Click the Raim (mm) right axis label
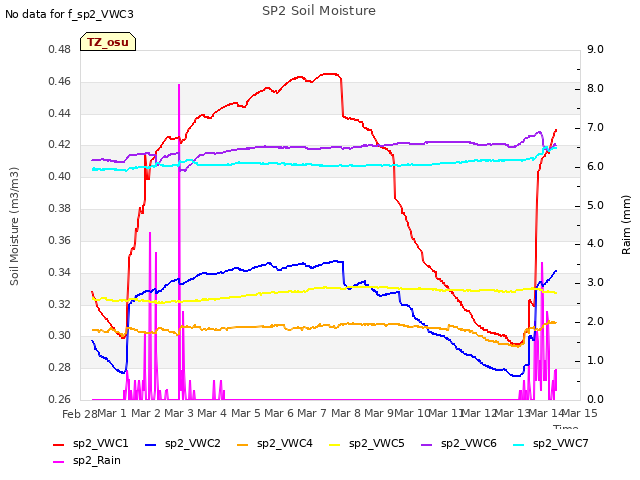Screen dimensions: 640x480 coord(626,225)
